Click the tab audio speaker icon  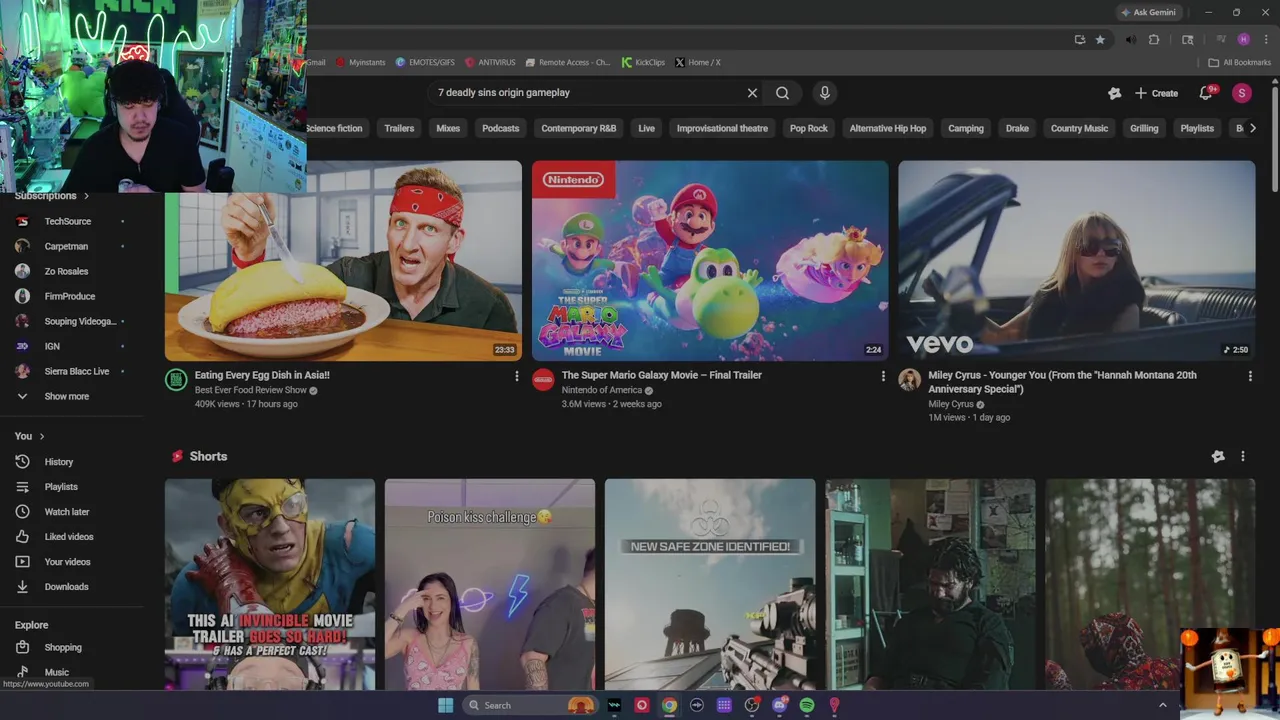coord(1131,39)
